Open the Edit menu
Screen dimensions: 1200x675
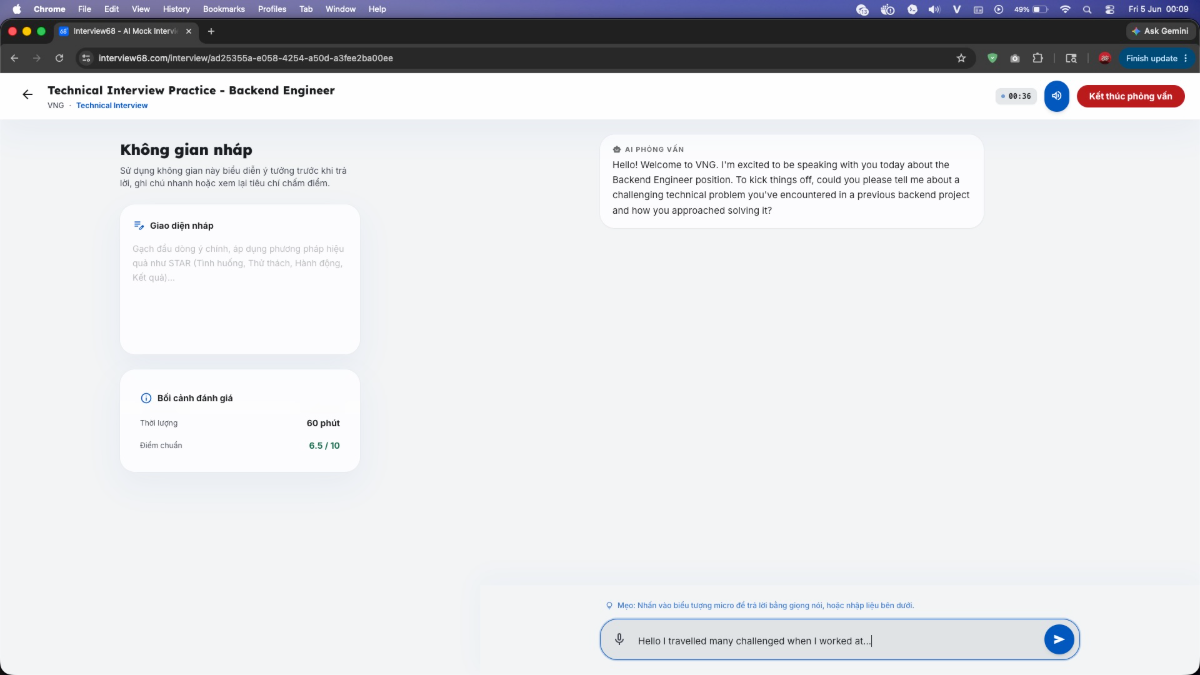point(112,9)
